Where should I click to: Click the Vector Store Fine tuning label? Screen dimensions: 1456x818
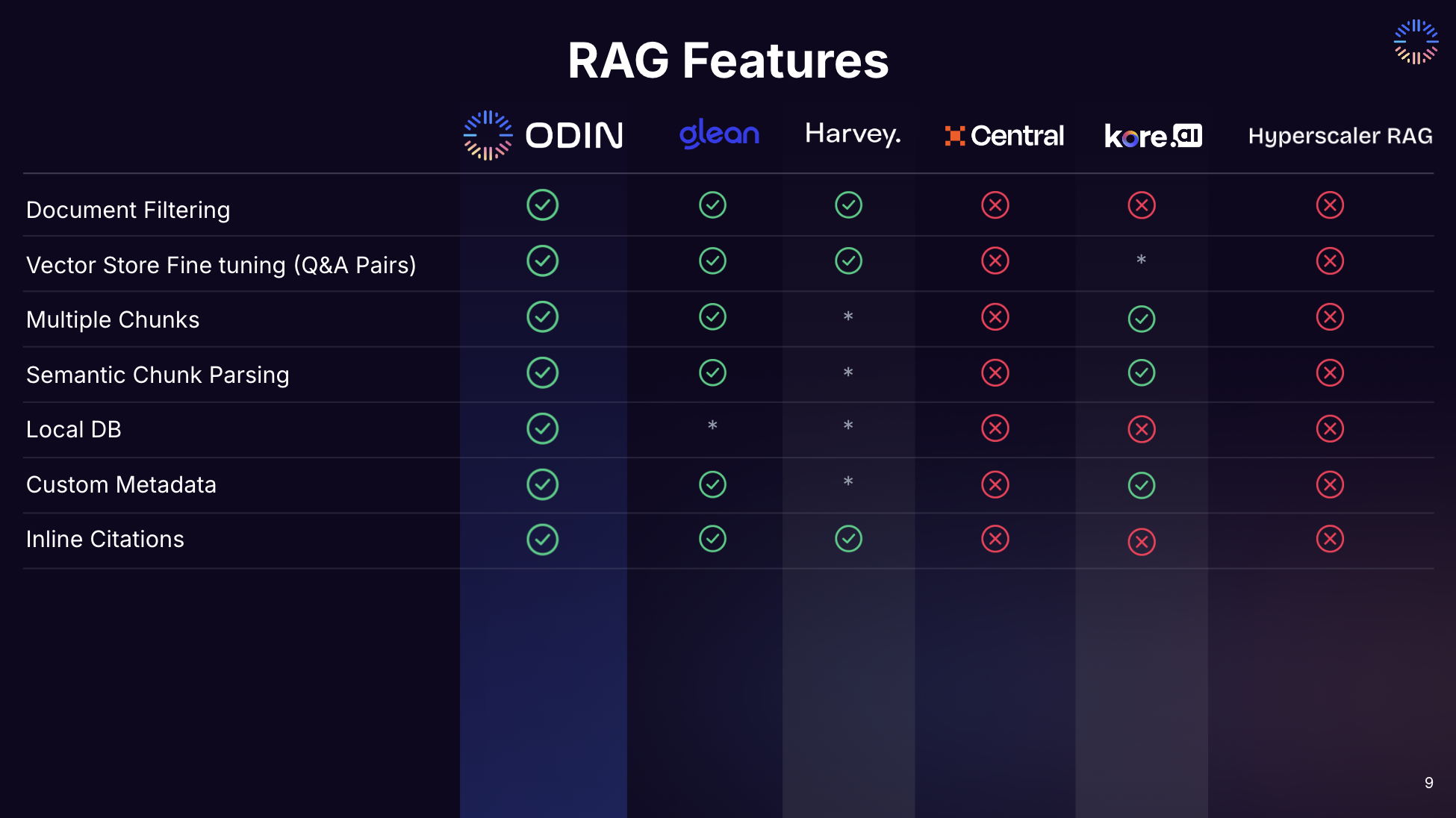221,265
